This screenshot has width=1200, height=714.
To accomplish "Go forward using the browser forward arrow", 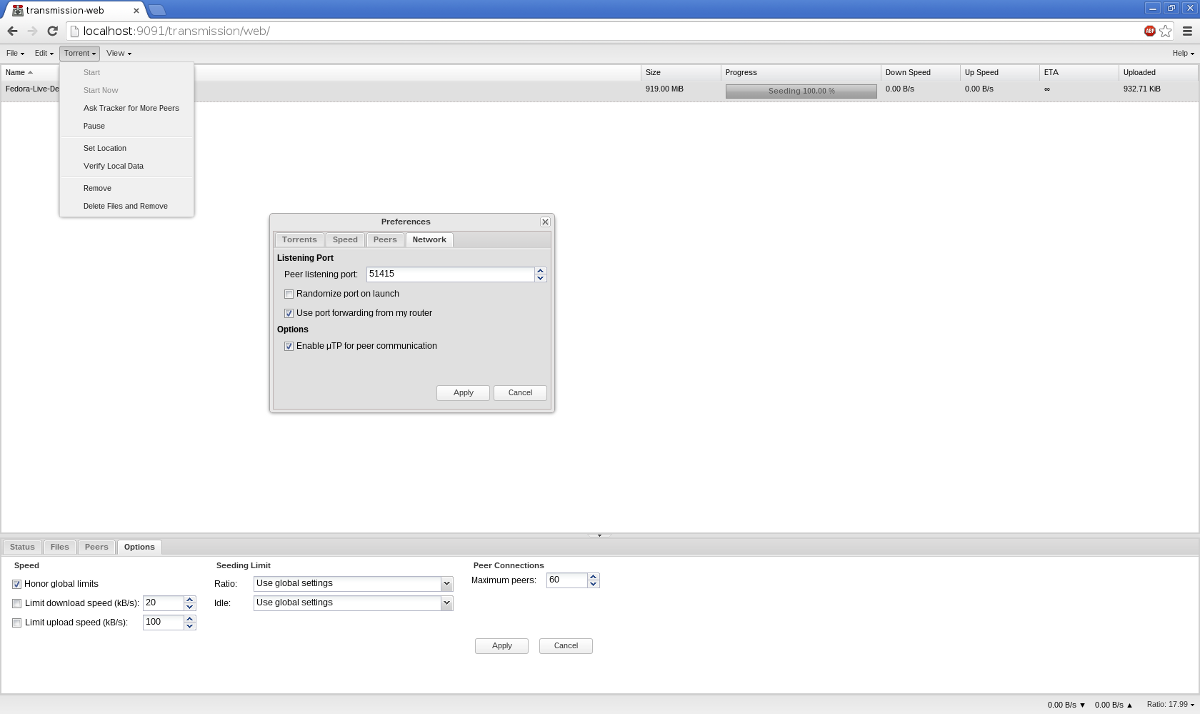I will 32,31.
